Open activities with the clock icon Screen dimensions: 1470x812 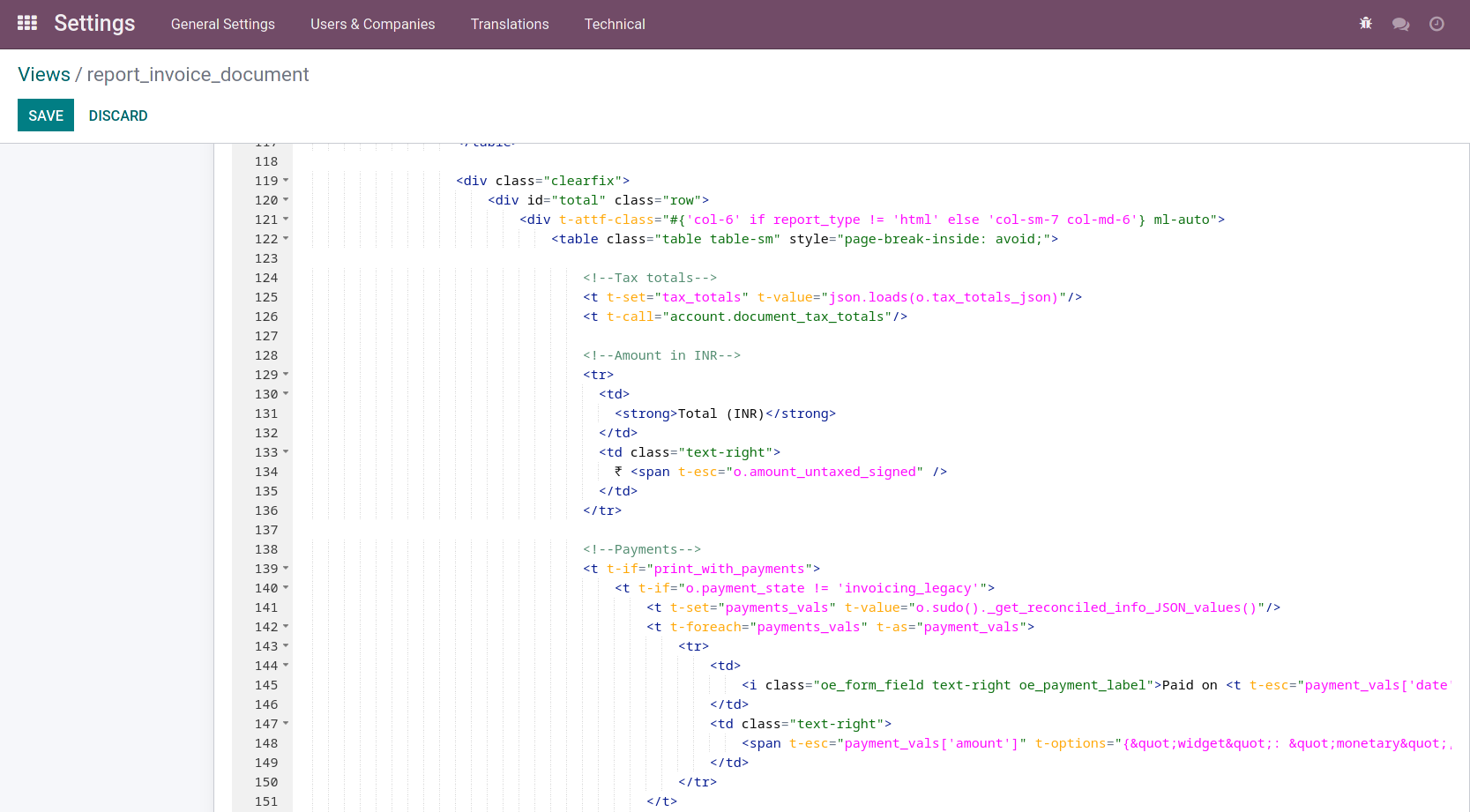pyautogui.click(x=1437, y=24)
